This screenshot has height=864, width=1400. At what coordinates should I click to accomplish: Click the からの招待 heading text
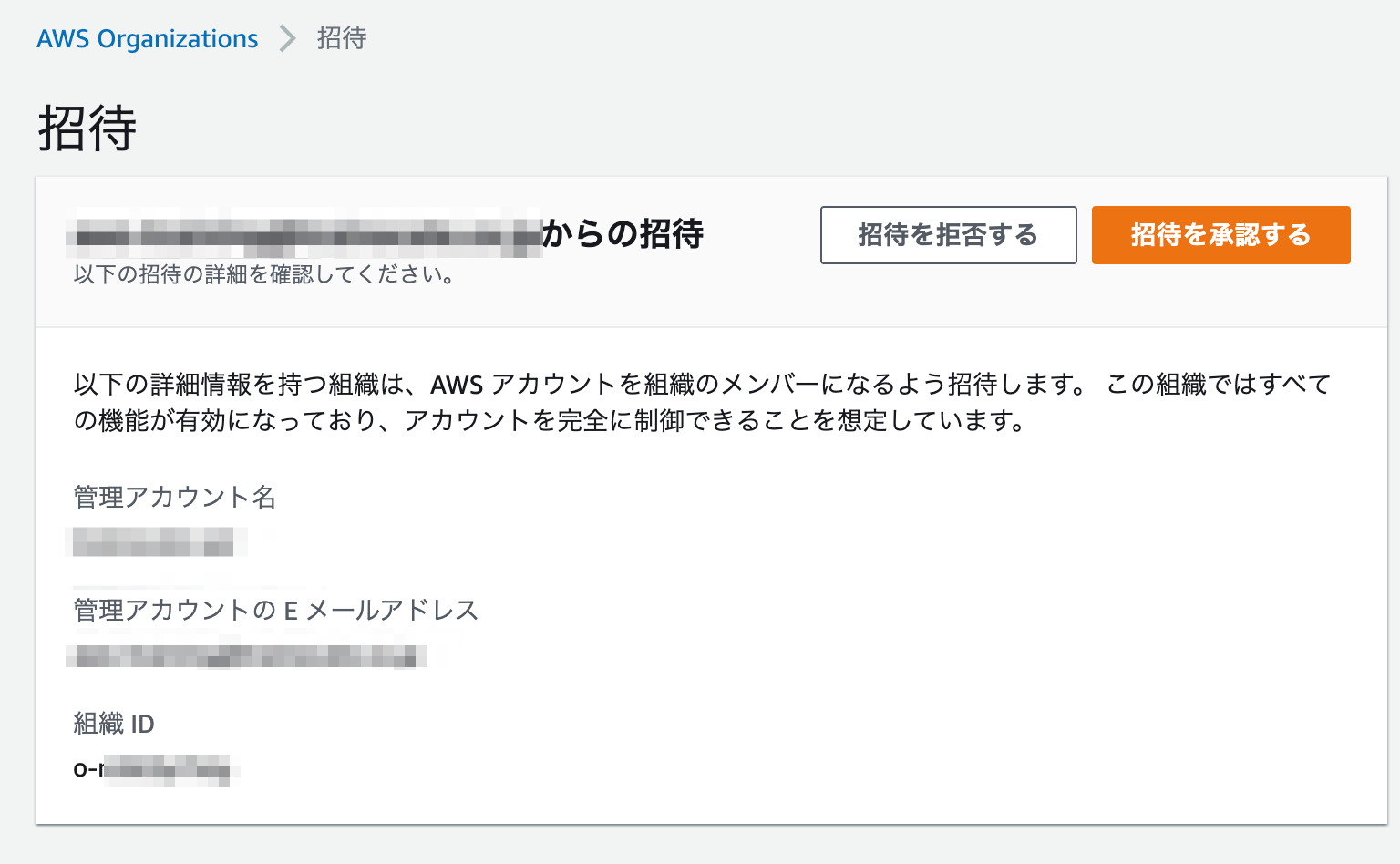(x=623, y=234)
